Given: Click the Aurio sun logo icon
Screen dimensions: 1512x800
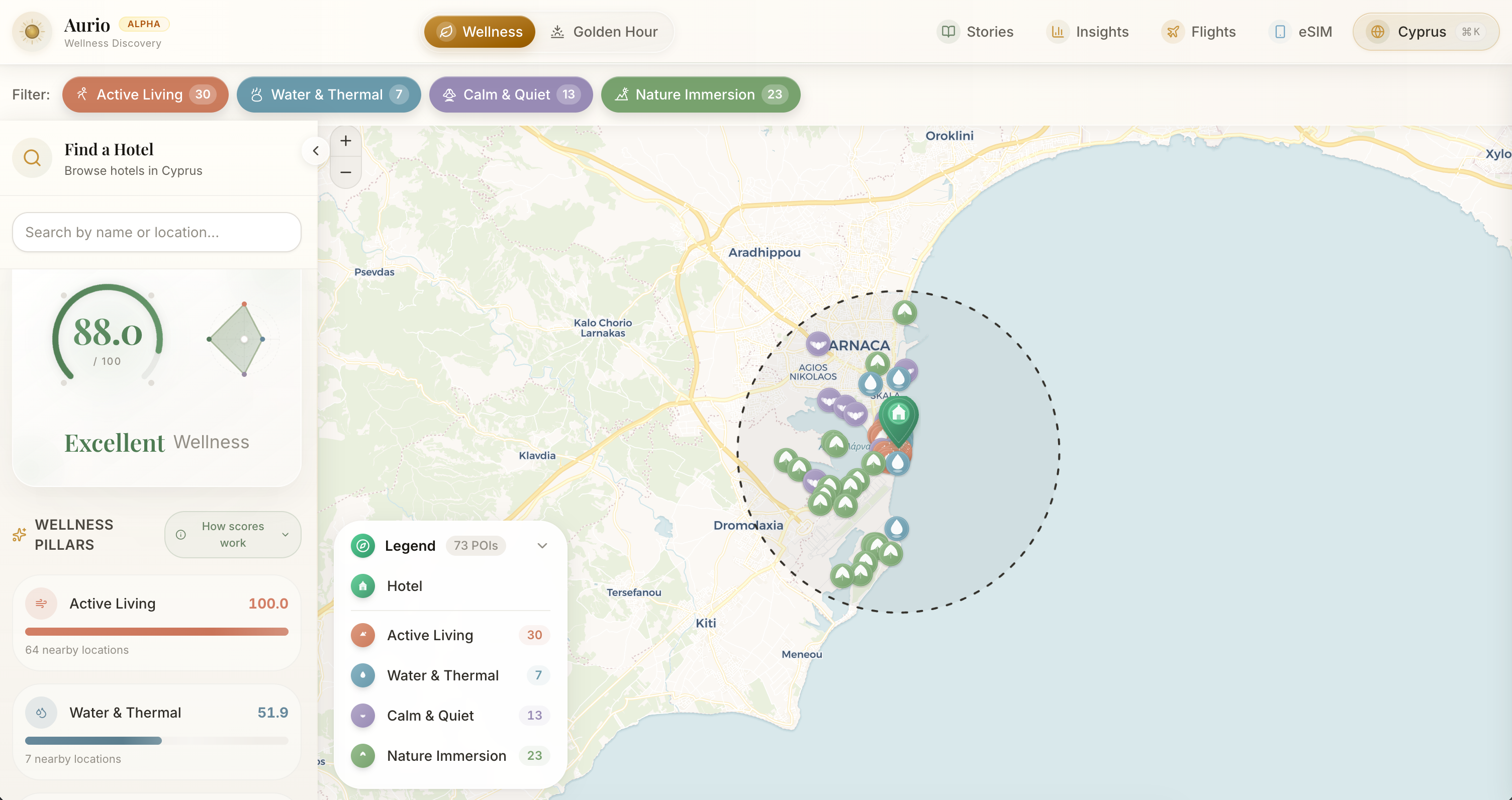Looking at the screenshot, I should (32, 31).
